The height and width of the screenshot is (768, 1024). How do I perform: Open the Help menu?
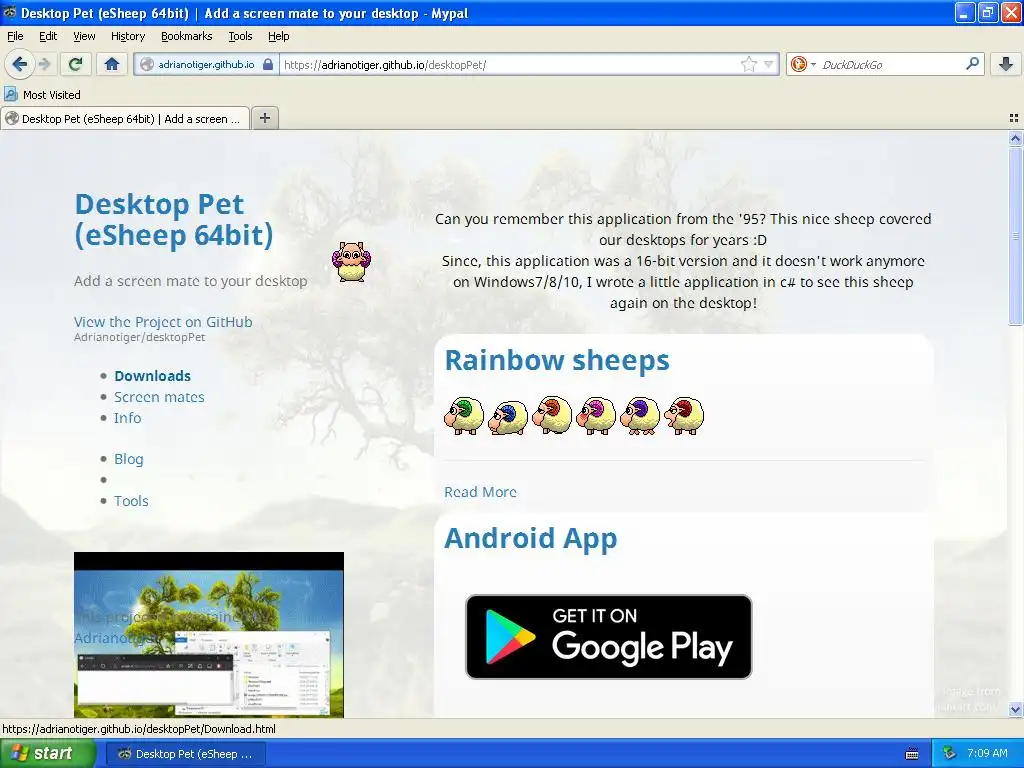278,37
